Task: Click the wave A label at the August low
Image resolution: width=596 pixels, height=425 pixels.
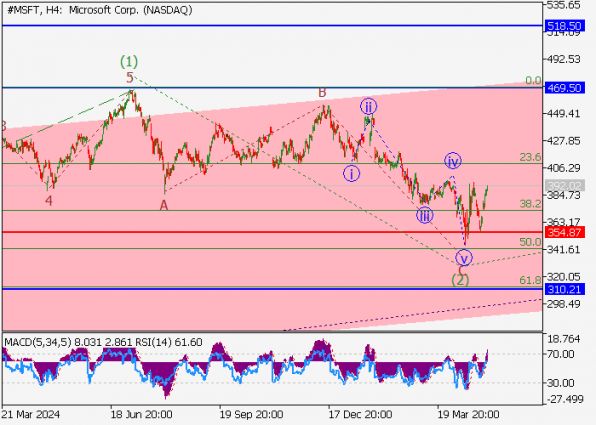Action: [x=164, y=206]
